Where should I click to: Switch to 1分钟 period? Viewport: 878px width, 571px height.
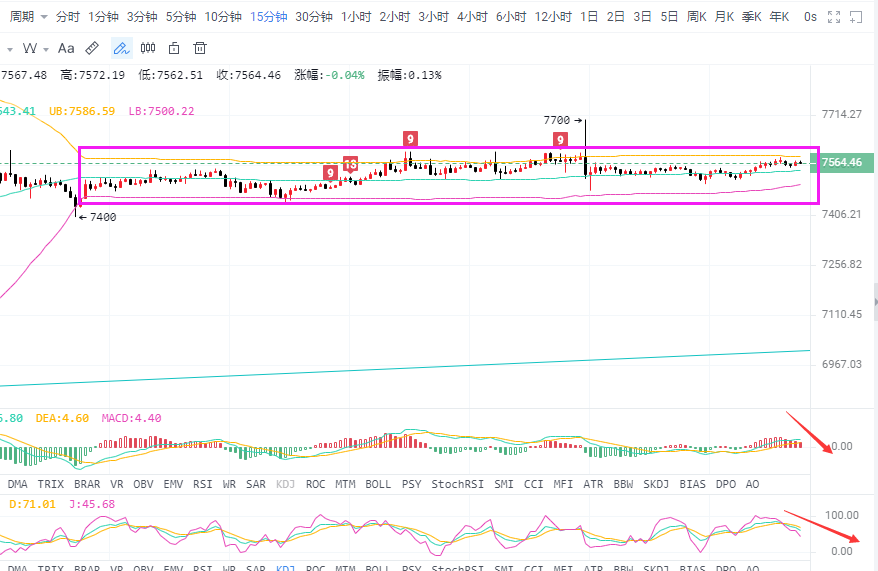pyautogui.click(x=103, y=17)
